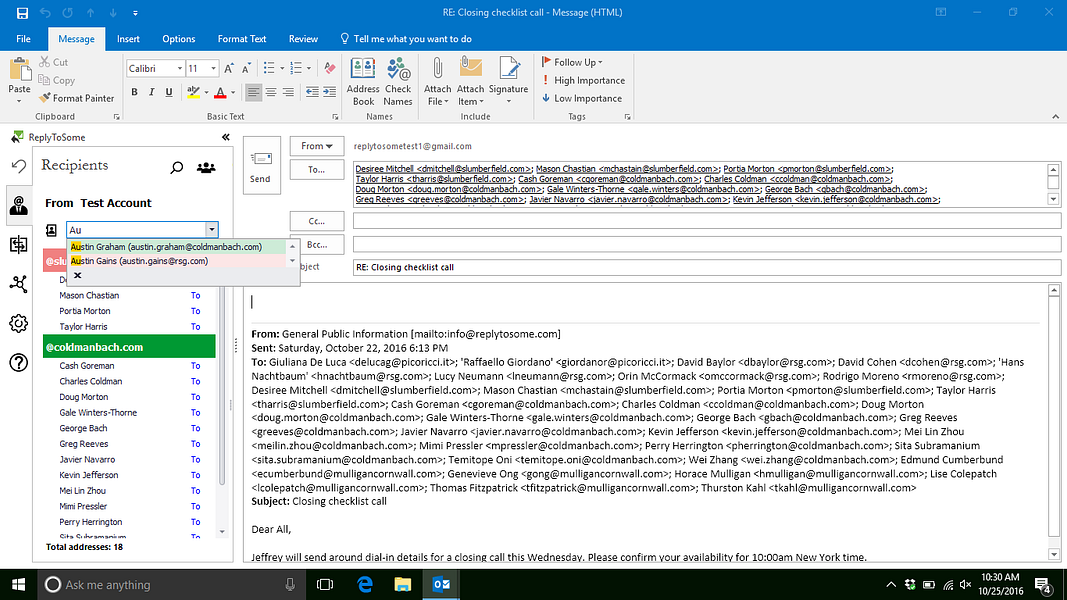Save the message with the disk icon
The height and width of the screenshot is (600, 1067).
pyautogui.click(x=22, y=12)
